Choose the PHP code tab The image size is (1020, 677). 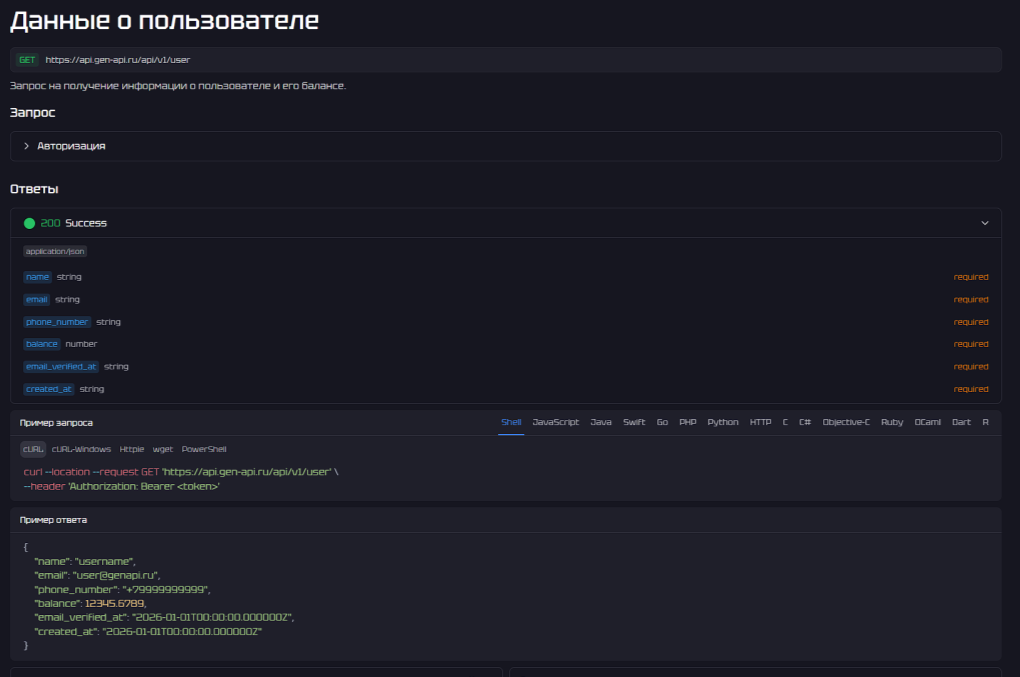tap(688, 422)
